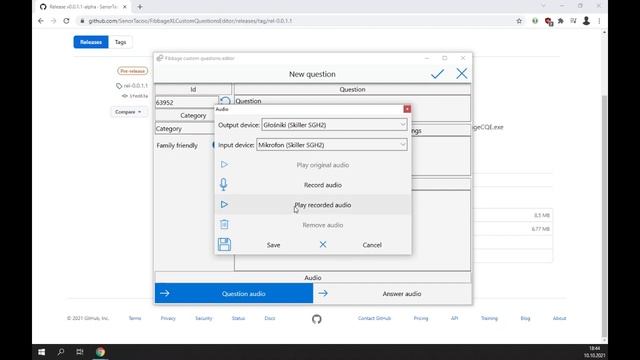Click the GitHub logo in footer
Screen dimensions: 640x360
316,318
